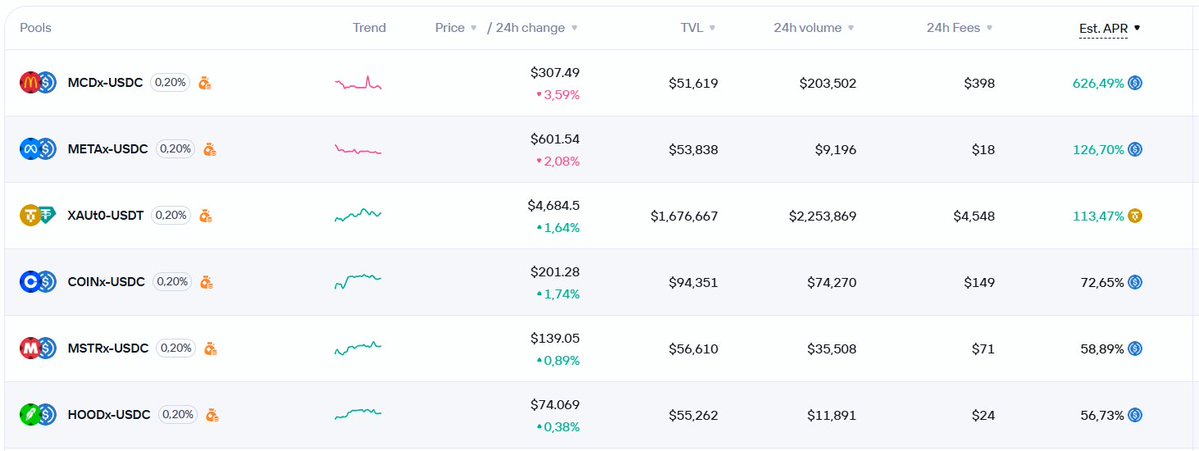Sort pools by TVL column
Screen dimensions: 1199x451
(698, 28)
